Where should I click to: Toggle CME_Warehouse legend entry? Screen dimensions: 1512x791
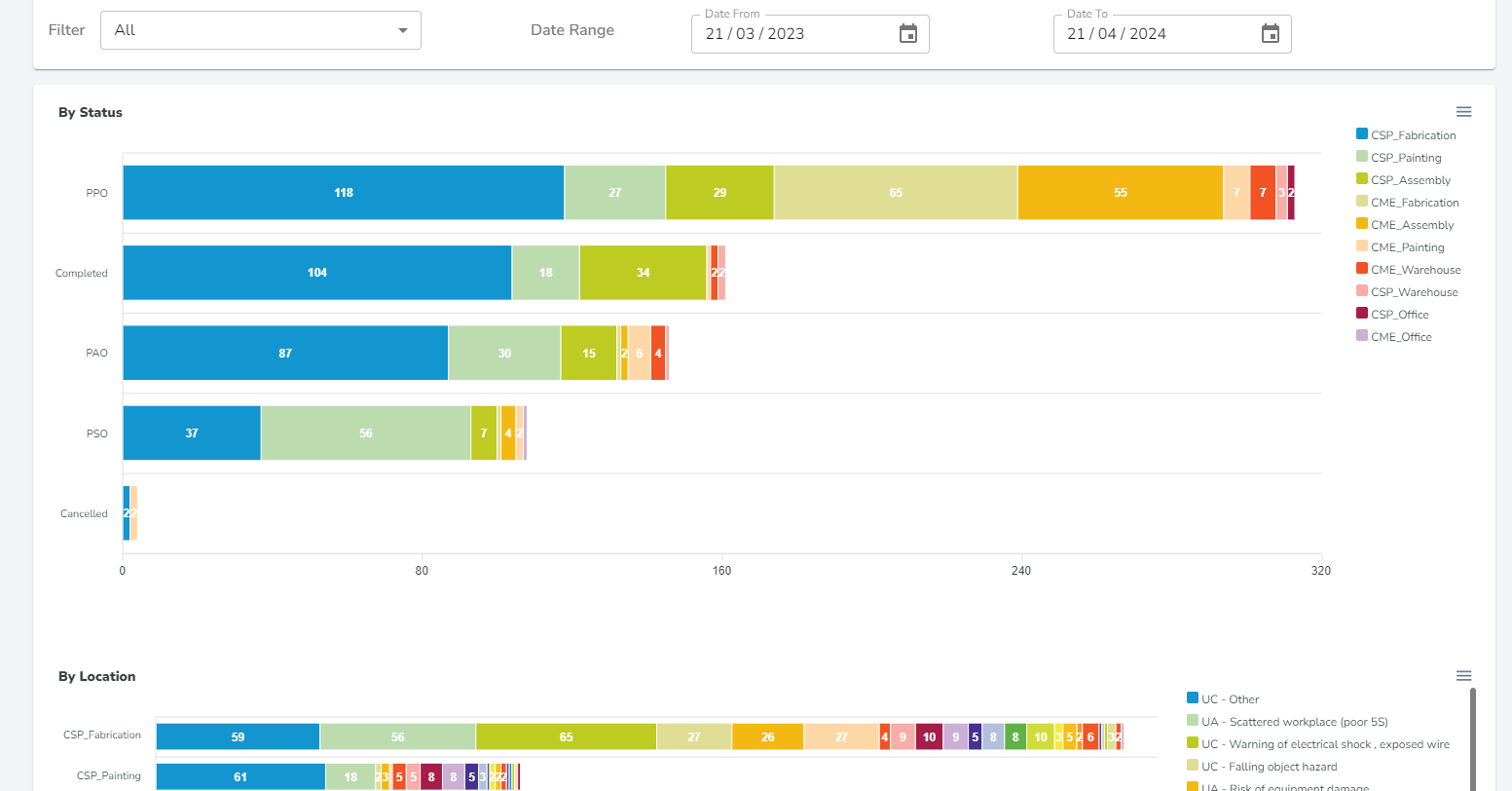[x=1408, y=270]
